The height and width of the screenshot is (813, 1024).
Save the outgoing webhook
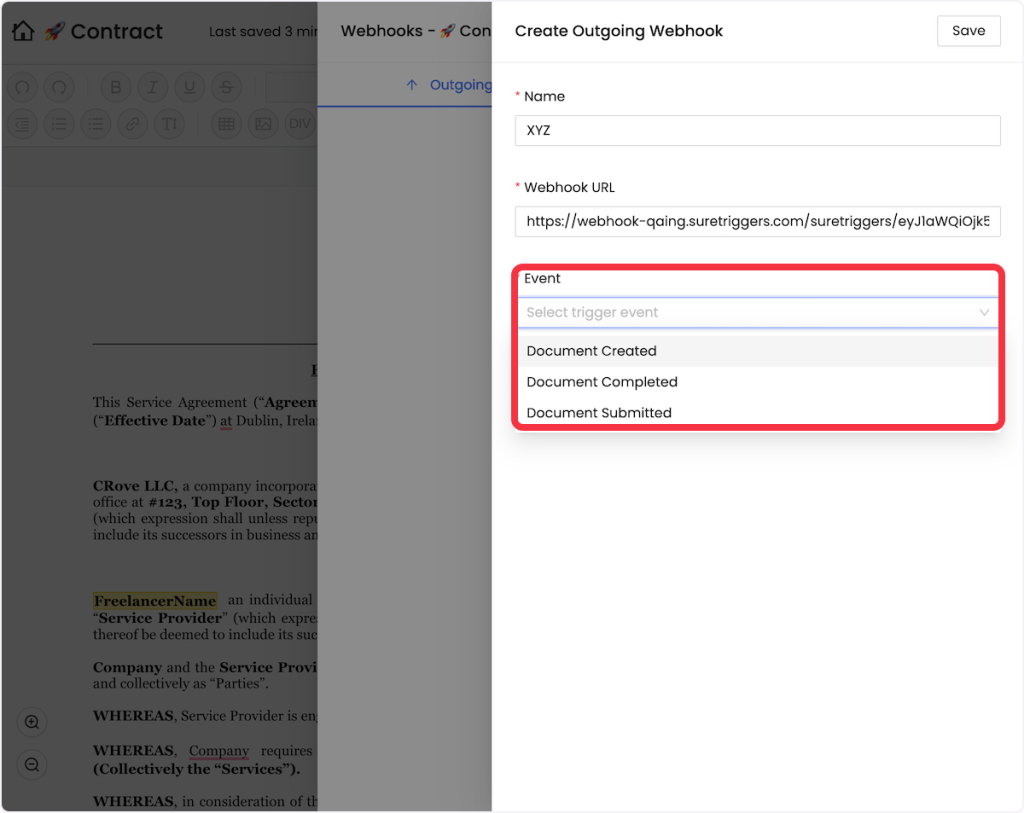click(x=968, y=31)
